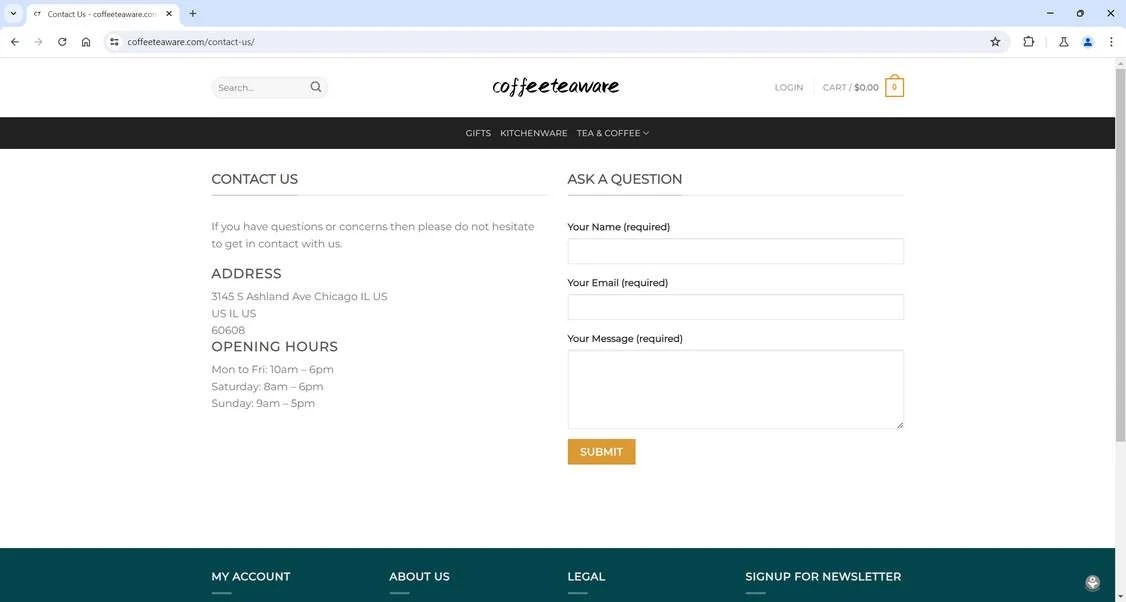Go back with the browser back arrow
This screenshot has height=602, width=1126.
14,42
